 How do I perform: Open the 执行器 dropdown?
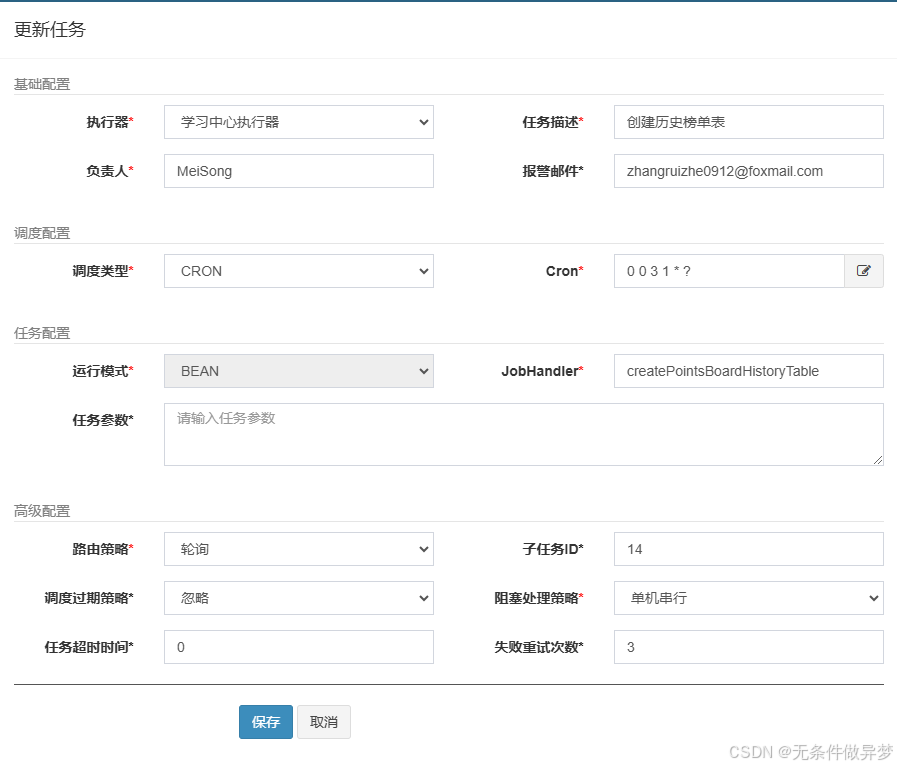pyautogui.click(x=299, y=122)
